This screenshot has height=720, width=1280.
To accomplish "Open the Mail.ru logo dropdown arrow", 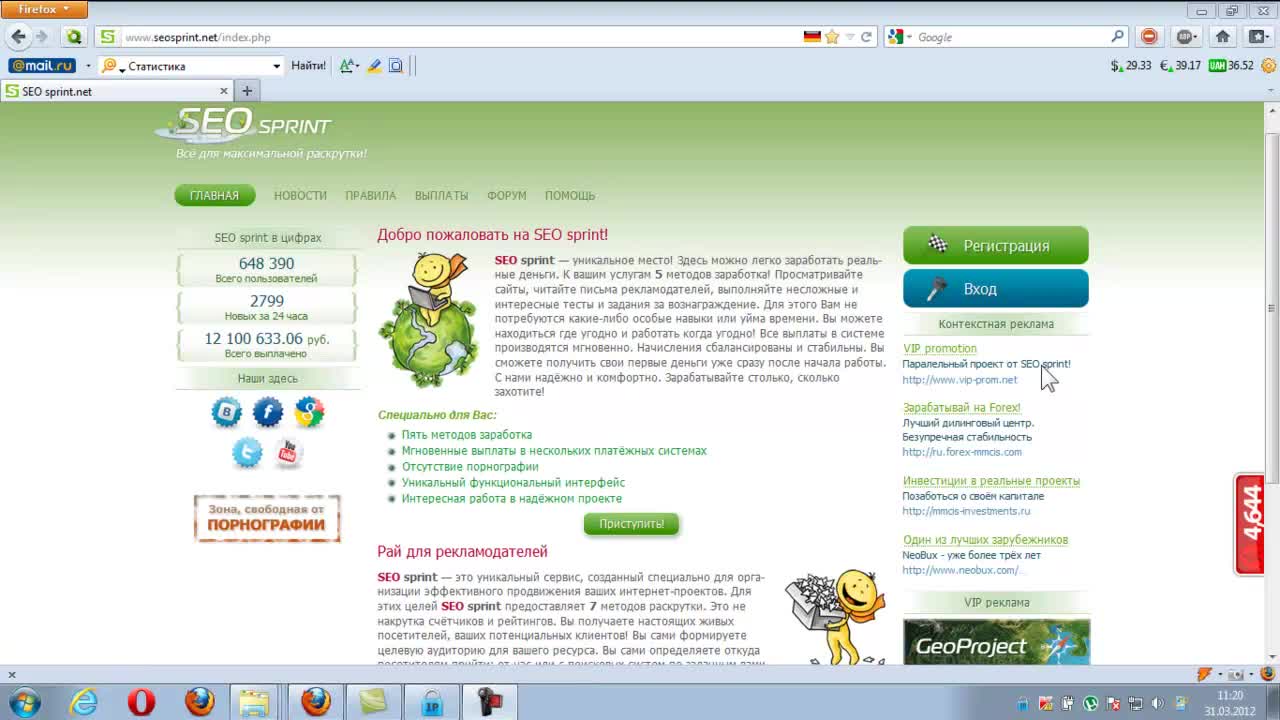I will (88, 66).
